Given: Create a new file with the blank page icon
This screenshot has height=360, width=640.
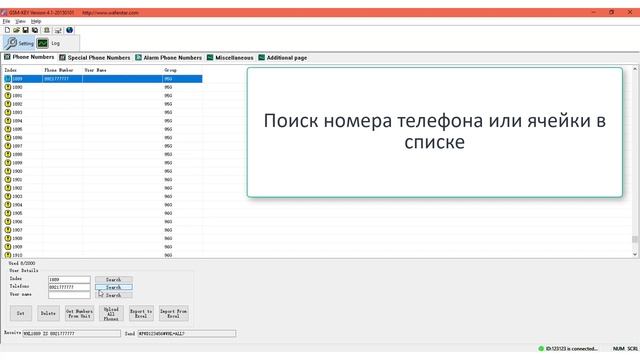Looking at the screenshot, I should coord(7,30).
